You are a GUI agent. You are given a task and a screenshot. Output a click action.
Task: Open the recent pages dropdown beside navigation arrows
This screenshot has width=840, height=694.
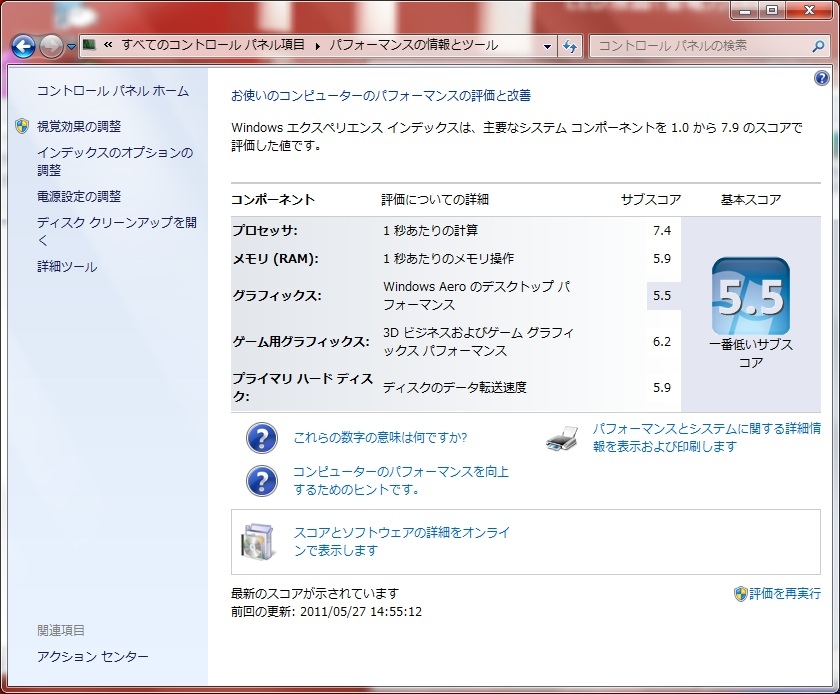tap(72, 47)
